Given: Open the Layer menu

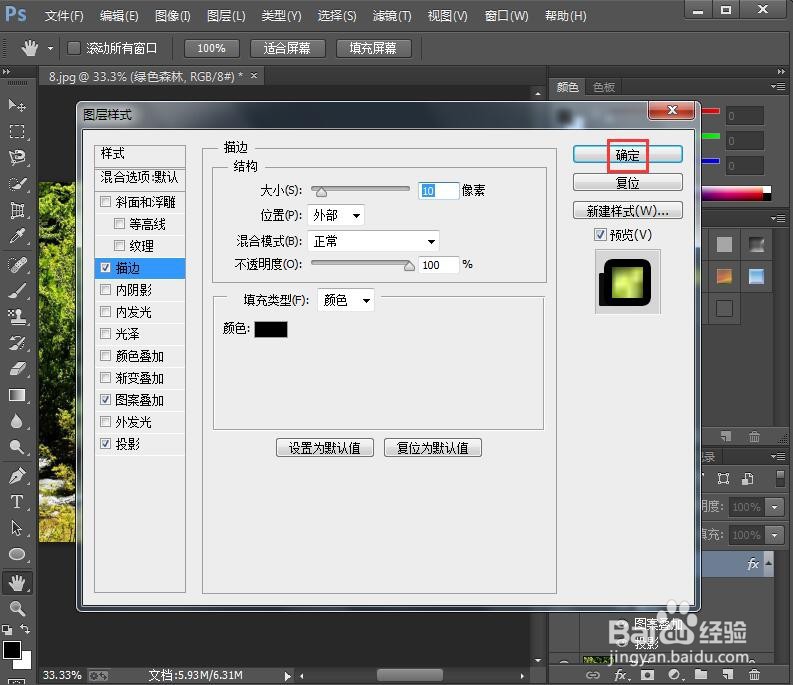Looking at the screenshot, I should pos(226,16).
